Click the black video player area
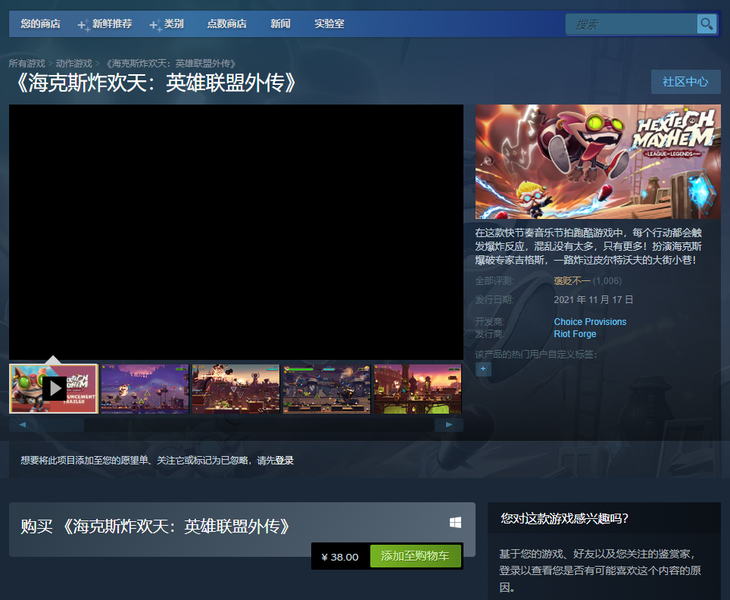 click(236, 232)
